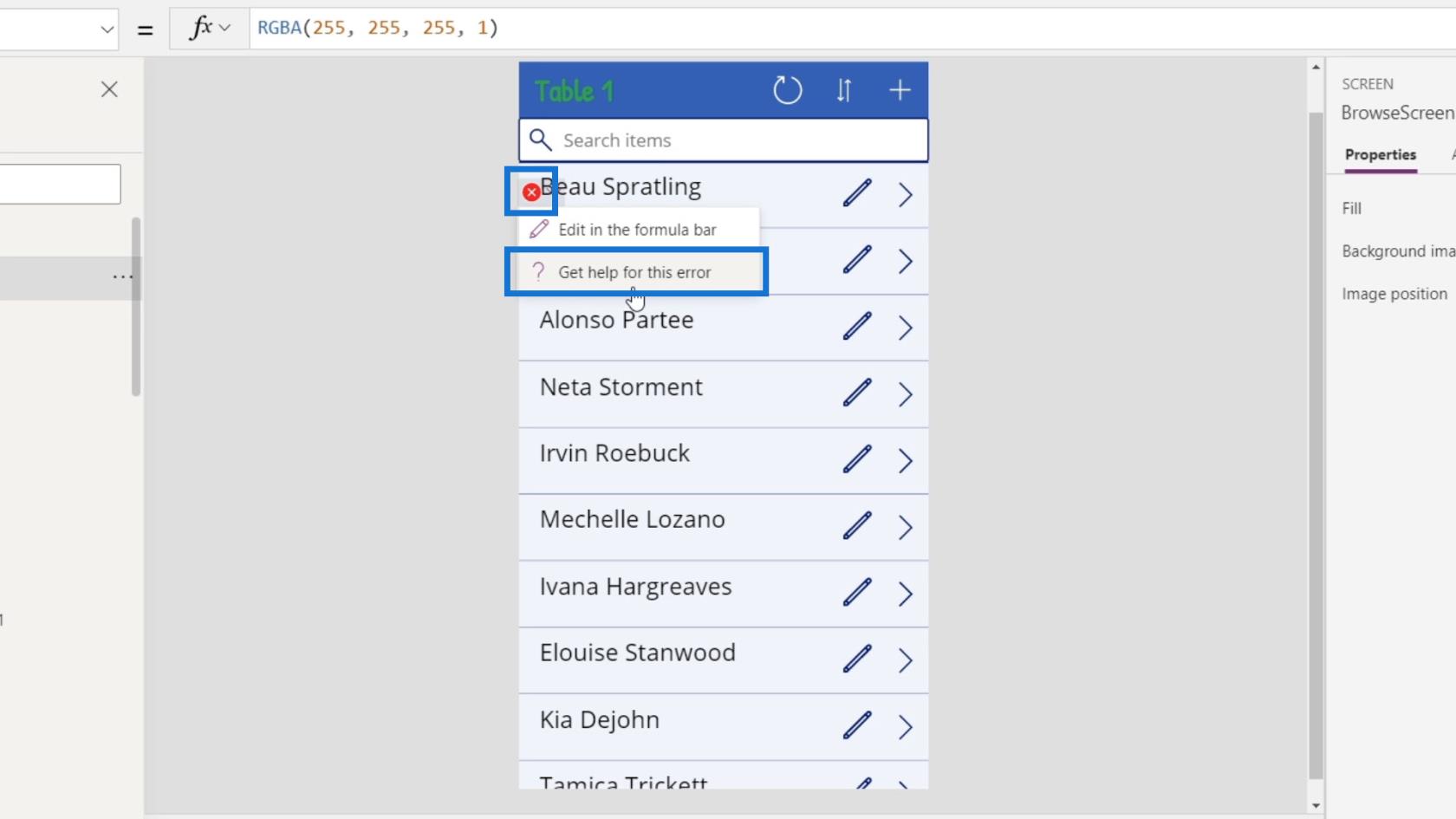This screenshot has height=819, width=1456.
Task: Switch to the Properties tab
Action: click(x=1381, y=154)
